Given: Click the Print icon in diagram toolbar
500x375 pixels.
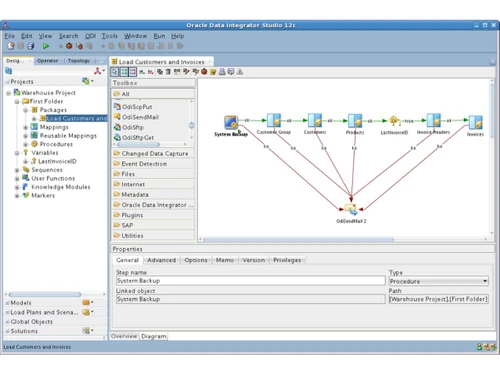Looking at the screenshot, I should (222, 72).
